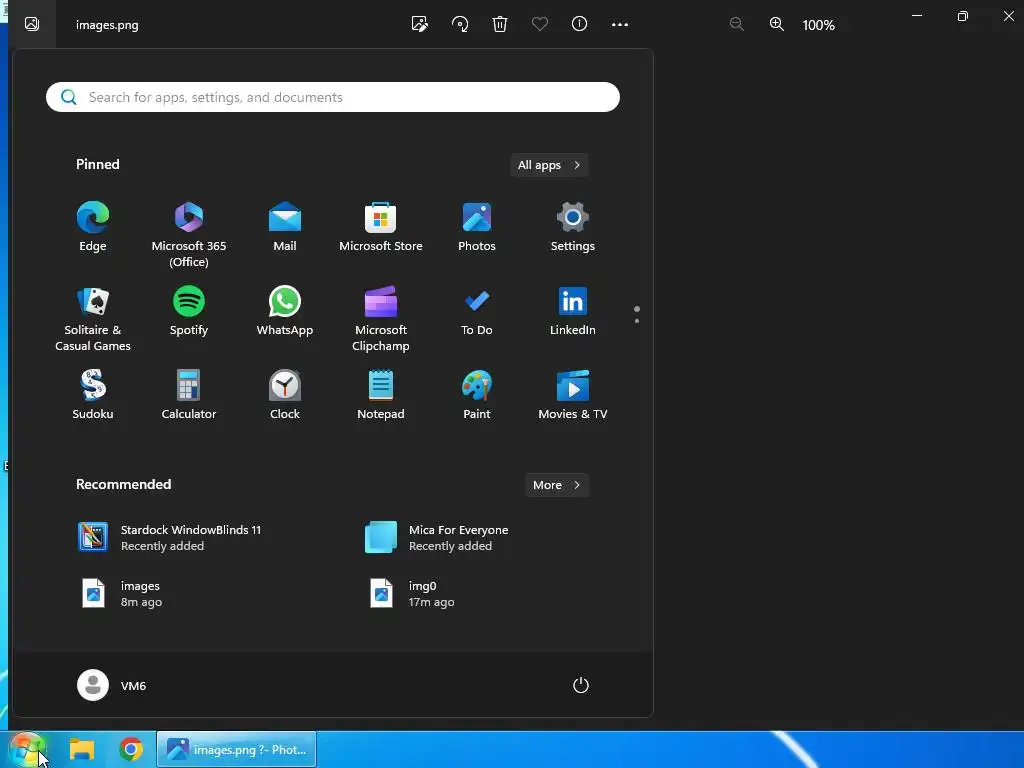Open the Calculator app

(x=189, y=395)
